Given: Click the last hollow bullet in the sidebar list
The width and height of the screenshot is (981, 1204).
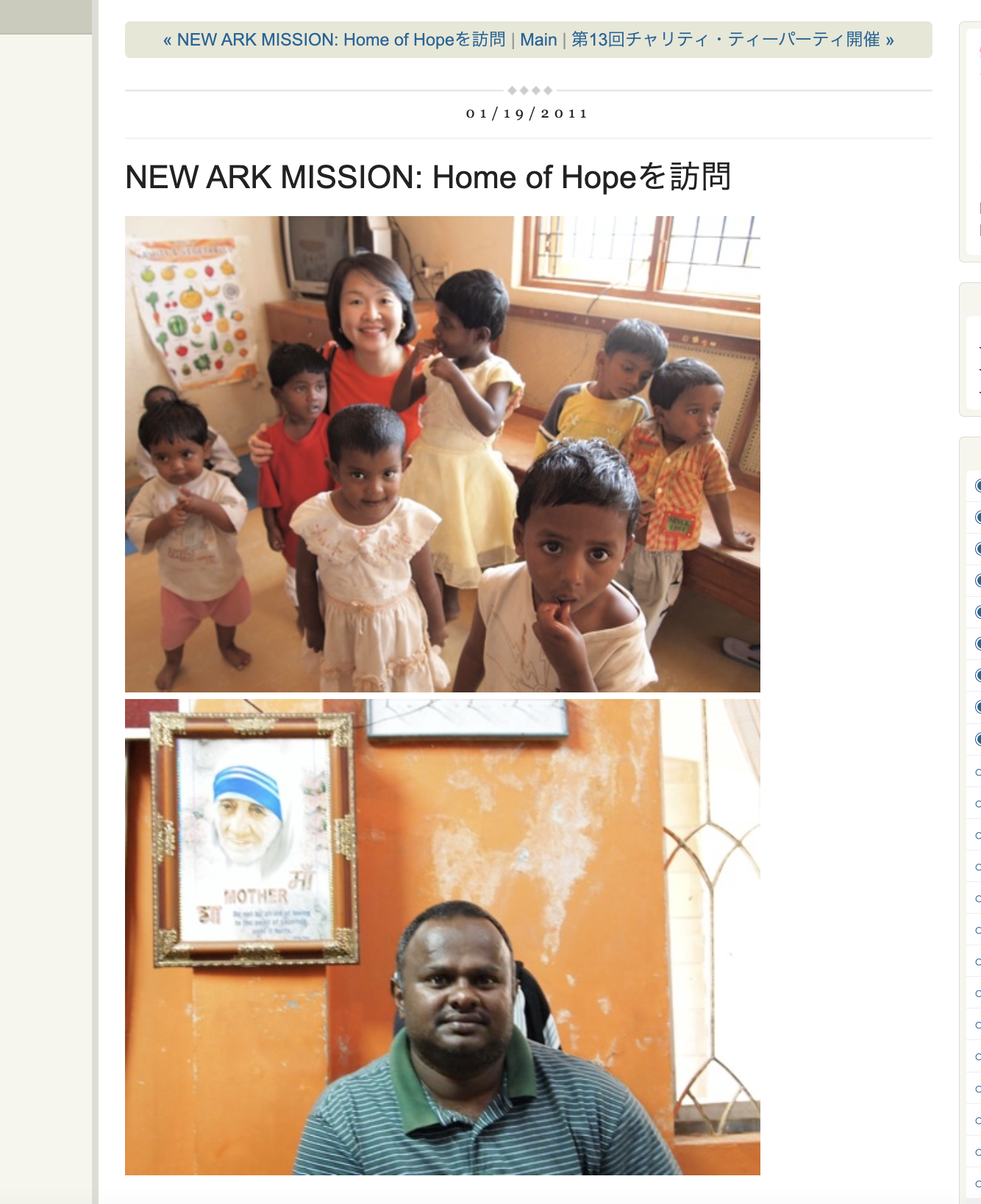Looking at the screenshot, I should [977, 1183].
